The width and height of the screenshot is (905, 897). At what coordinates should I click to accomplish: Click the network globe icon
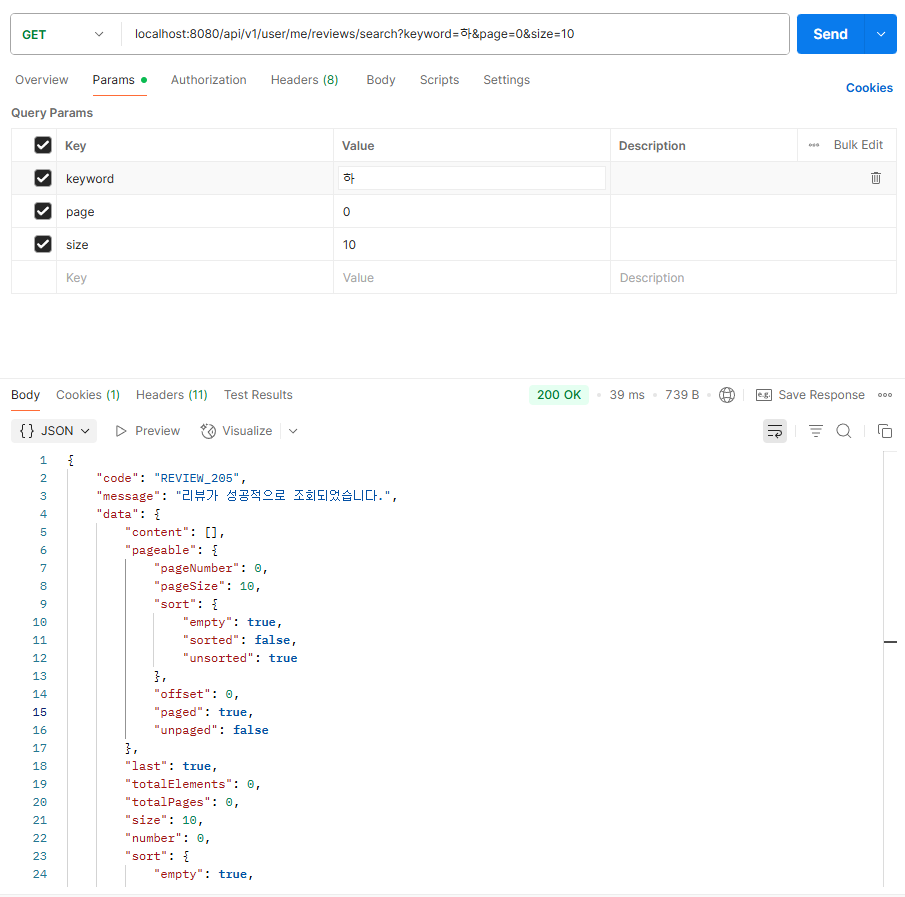pyautogui.click(x=727, y=395)
